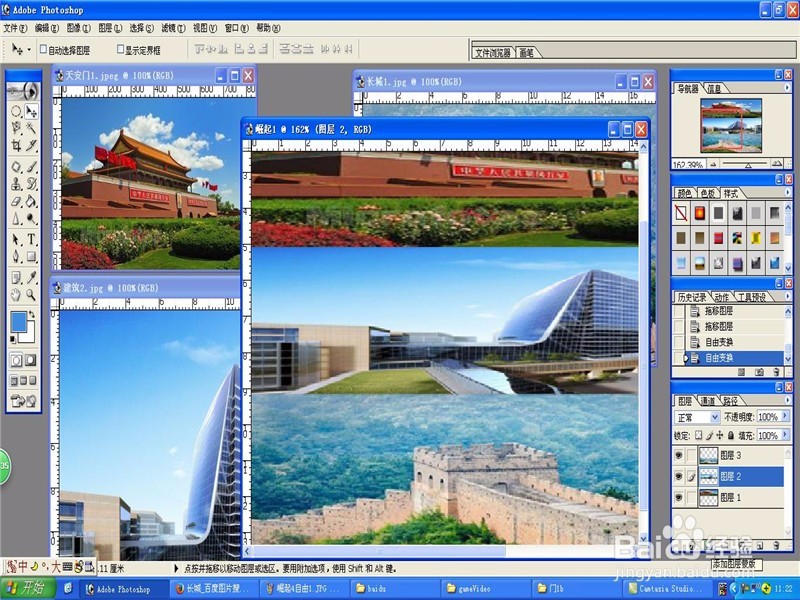Image resolution: width=800 pixels, height=600 pixels.
Task: Select the Type tool
Action: [x=31, y=239]
